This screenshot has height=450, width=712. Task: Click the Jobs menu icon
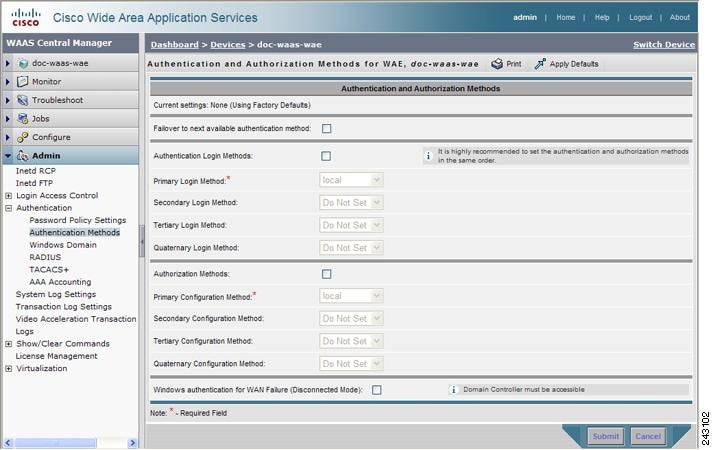(x=22, y=119)
